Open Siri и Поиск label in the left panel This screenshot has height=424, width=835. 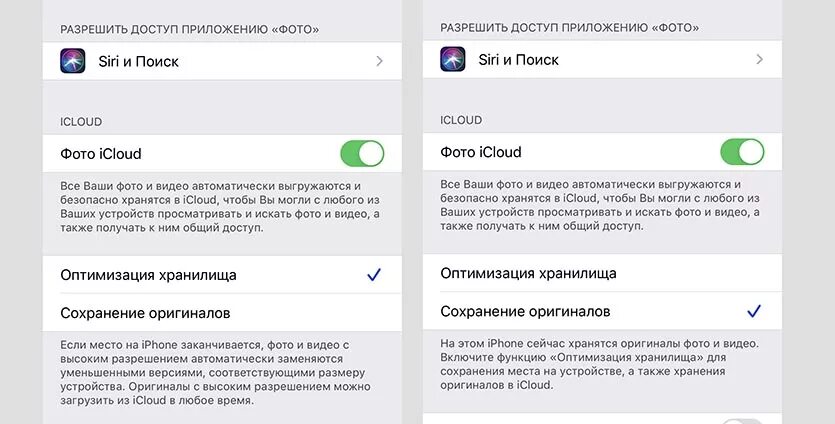click(138, 61)
